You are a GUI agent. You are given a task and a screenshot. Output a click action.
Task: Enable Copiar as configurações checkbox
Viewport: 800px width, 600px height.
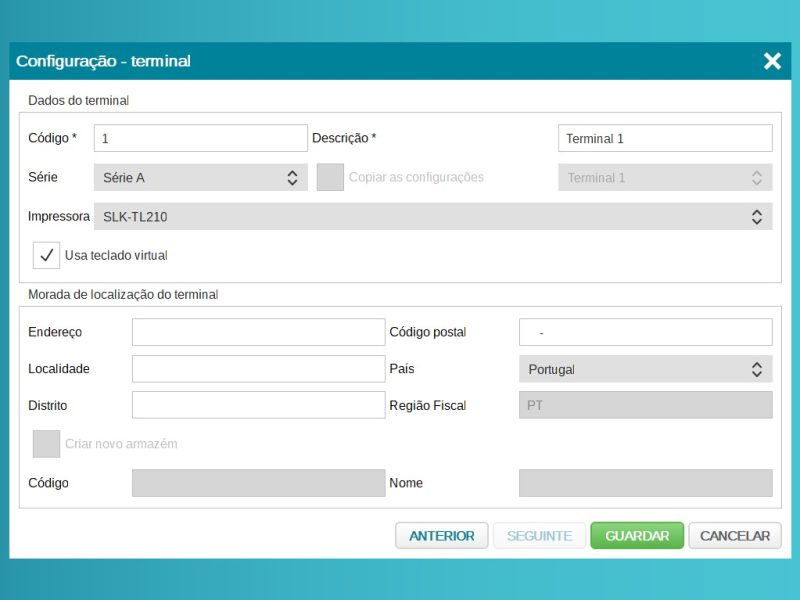[x=330, y=177]
